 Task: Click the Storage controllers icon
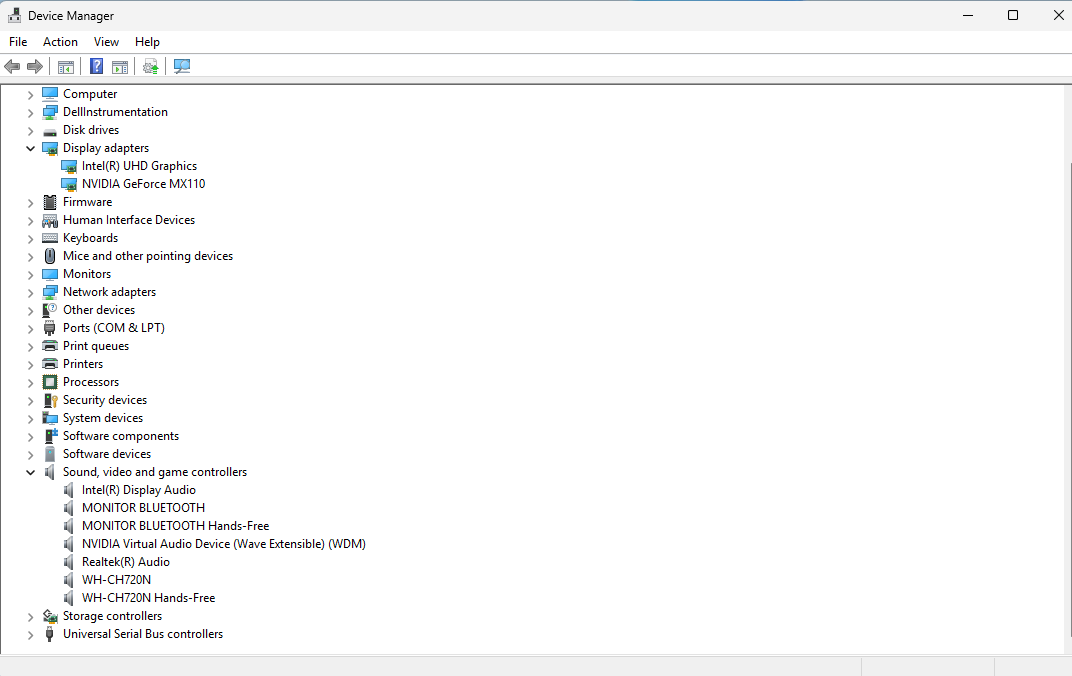50,616
